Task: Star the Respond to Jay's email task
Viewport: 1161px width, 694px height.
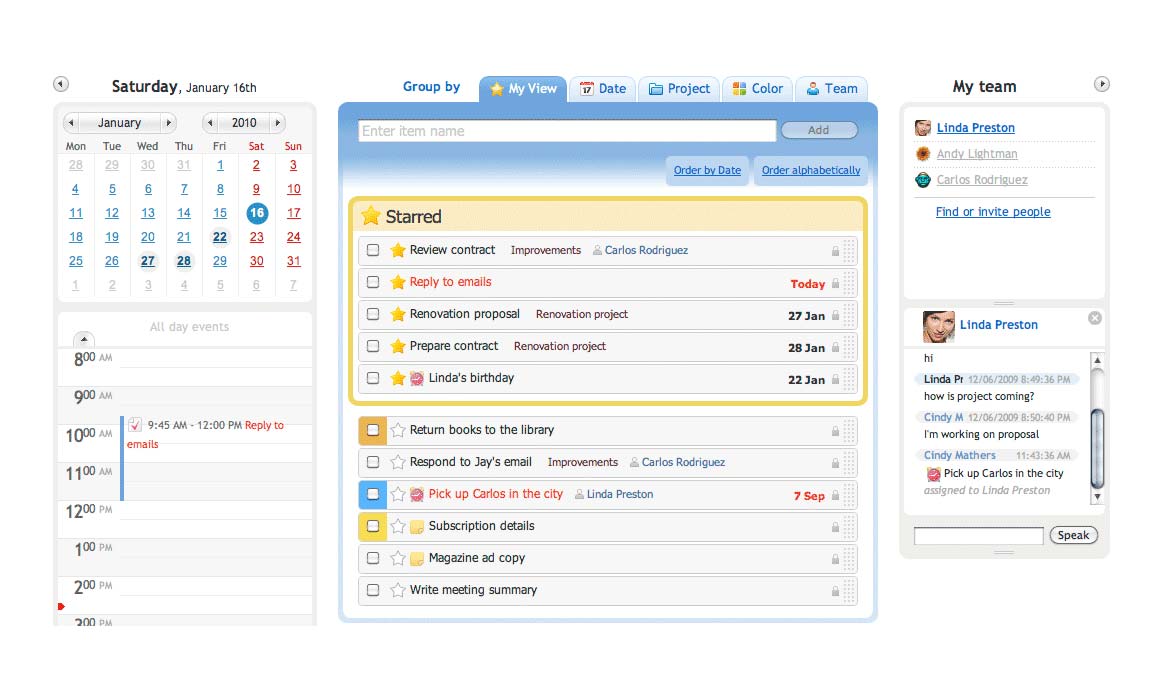Action: coord(398,462)
